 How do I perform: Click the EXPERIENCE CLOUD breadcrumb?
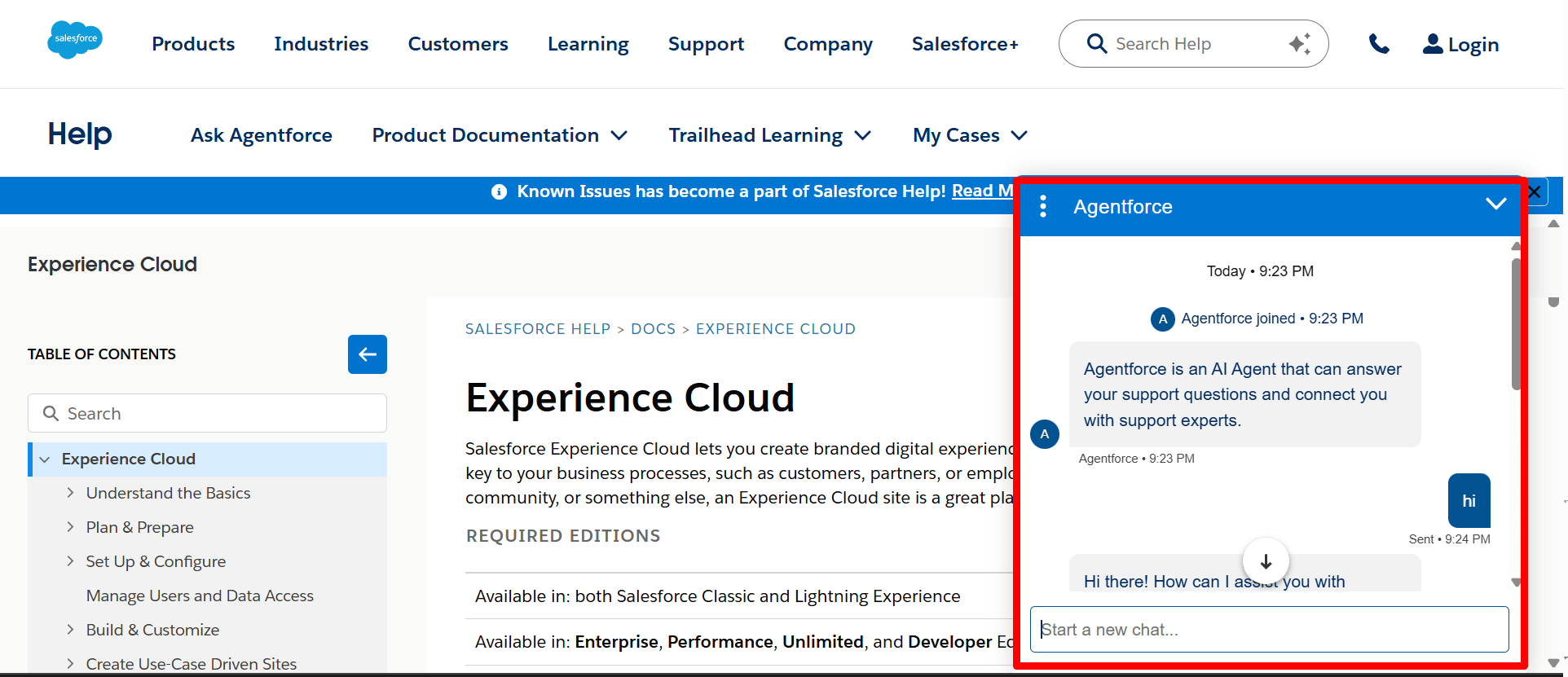[776, 329]
